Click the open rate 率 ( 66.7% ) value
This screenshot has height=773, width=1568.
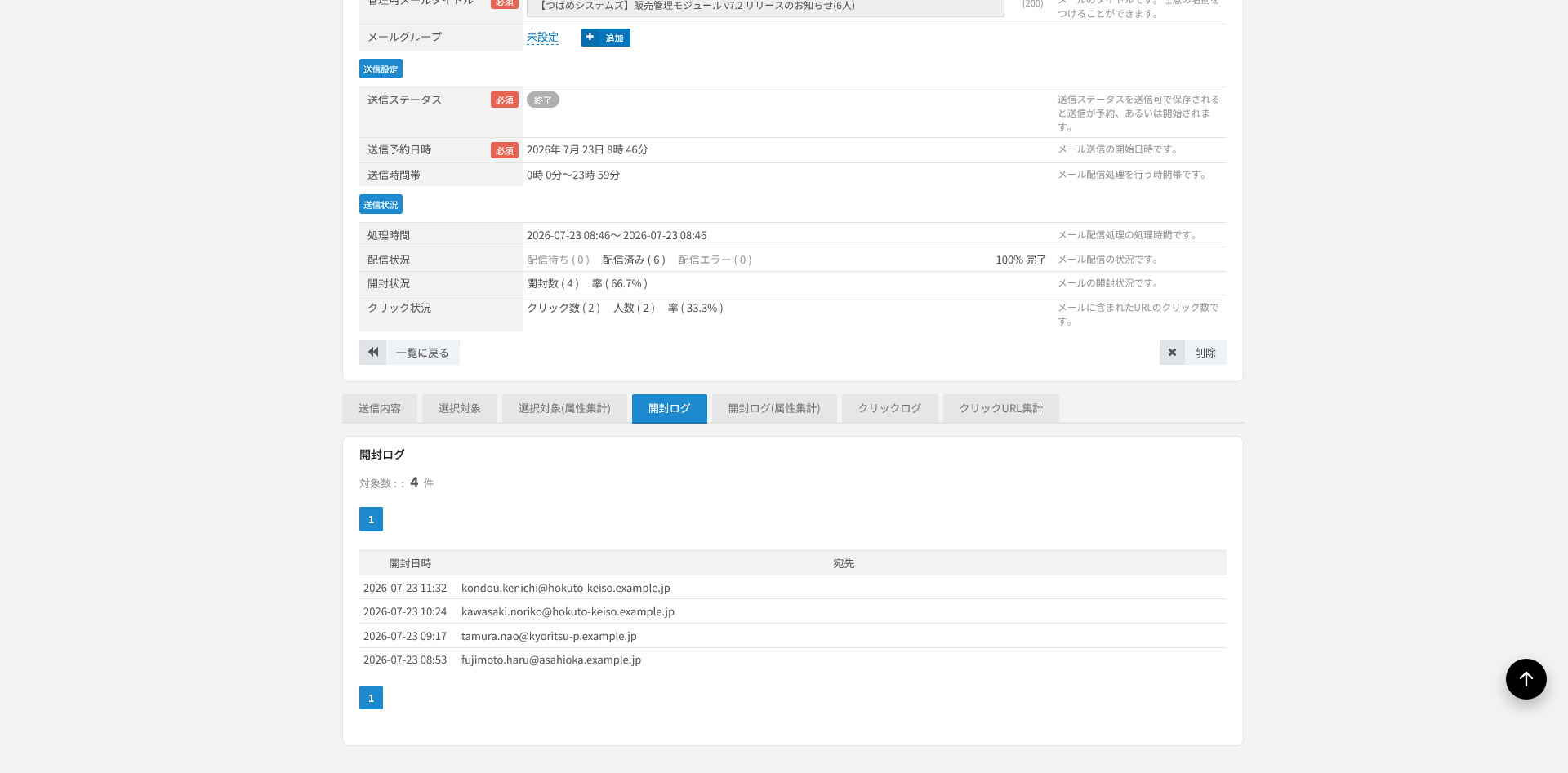pyautogui.click(x=620, y=283)
